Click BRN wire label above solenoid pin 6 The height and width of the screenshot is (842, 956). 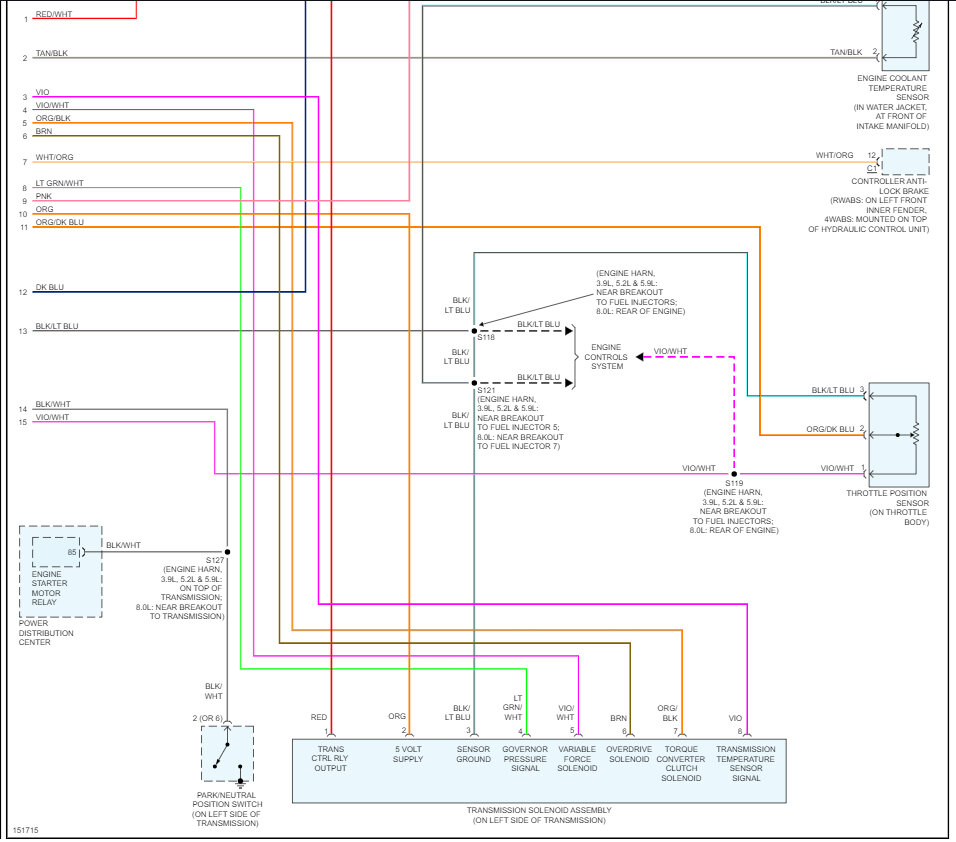(x=618, y=718)
